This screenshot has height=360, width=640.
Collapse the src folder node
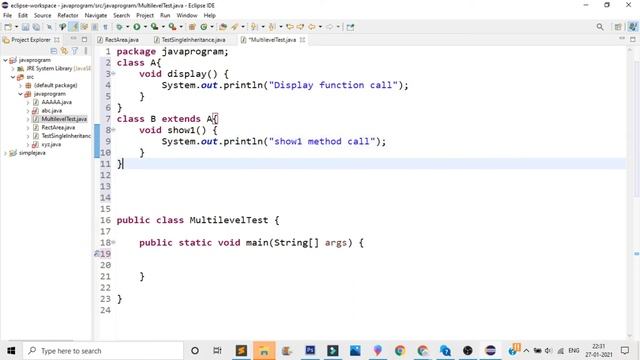click(13, 77)
